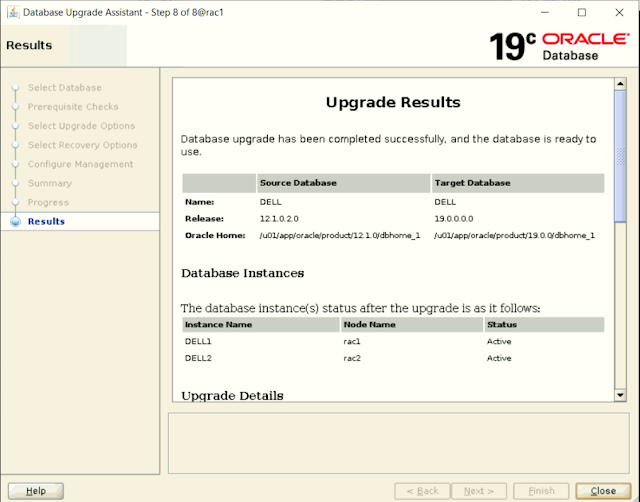Select the Configure Management step

coord(80,164)
